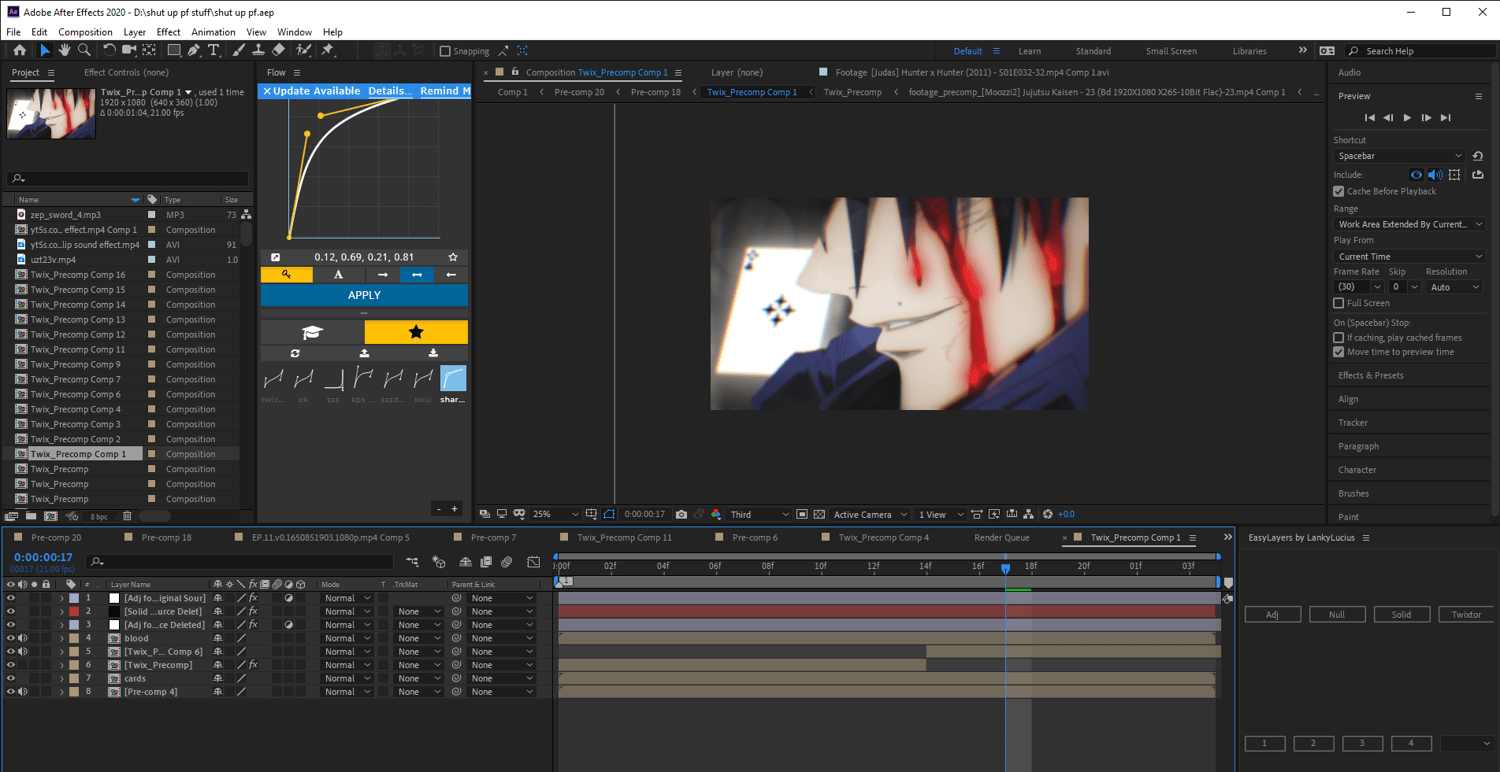Click Twixtor button in EasyLayers

1466,614
